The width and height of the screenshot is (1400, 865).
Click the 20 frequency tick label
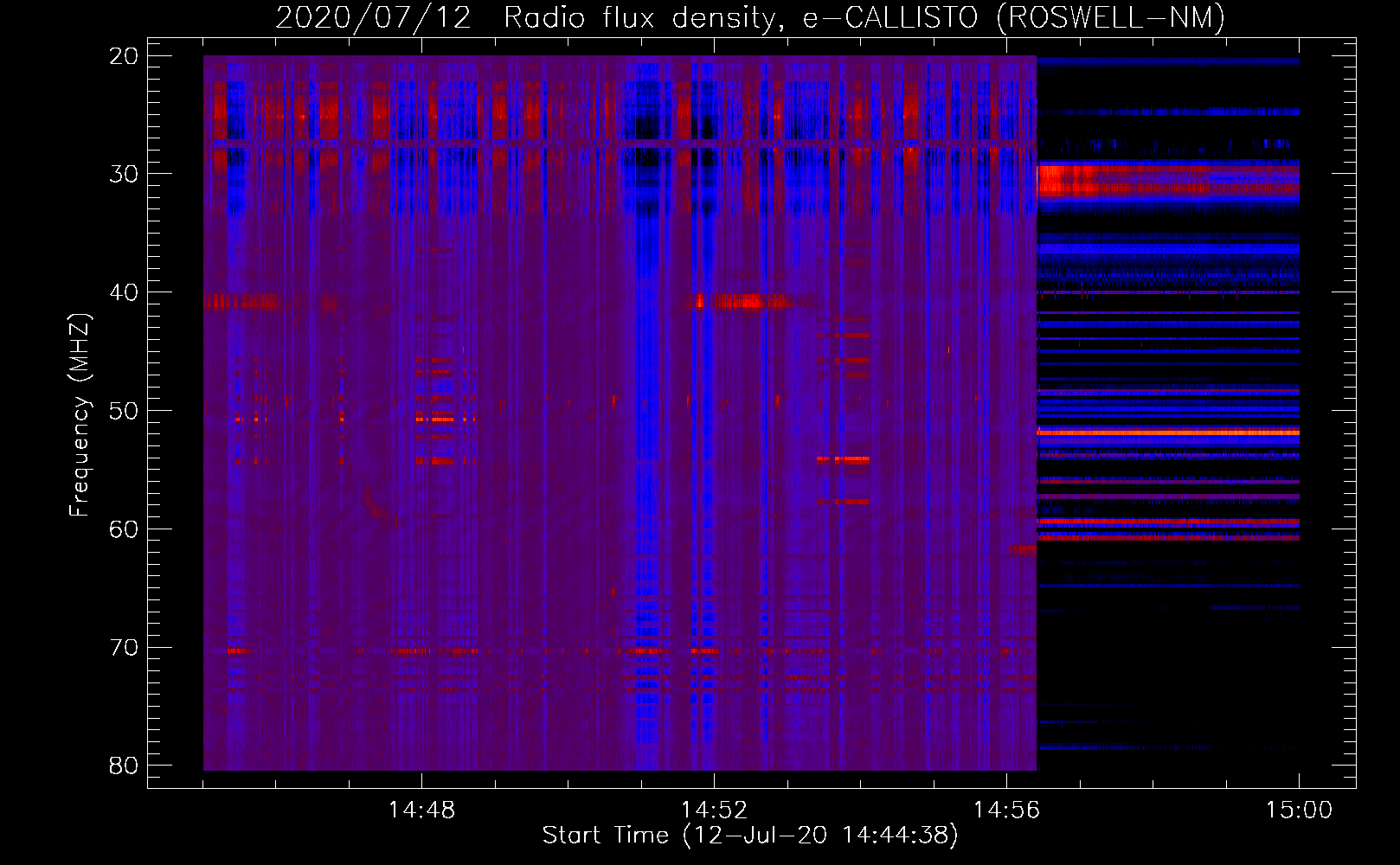click(124, 56)
